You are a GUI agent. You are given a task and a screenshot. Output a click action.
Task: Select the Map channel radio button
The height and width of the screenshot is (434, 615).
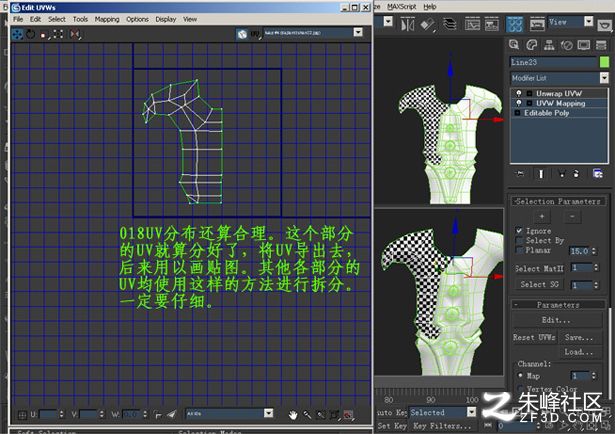coord(520,376)
